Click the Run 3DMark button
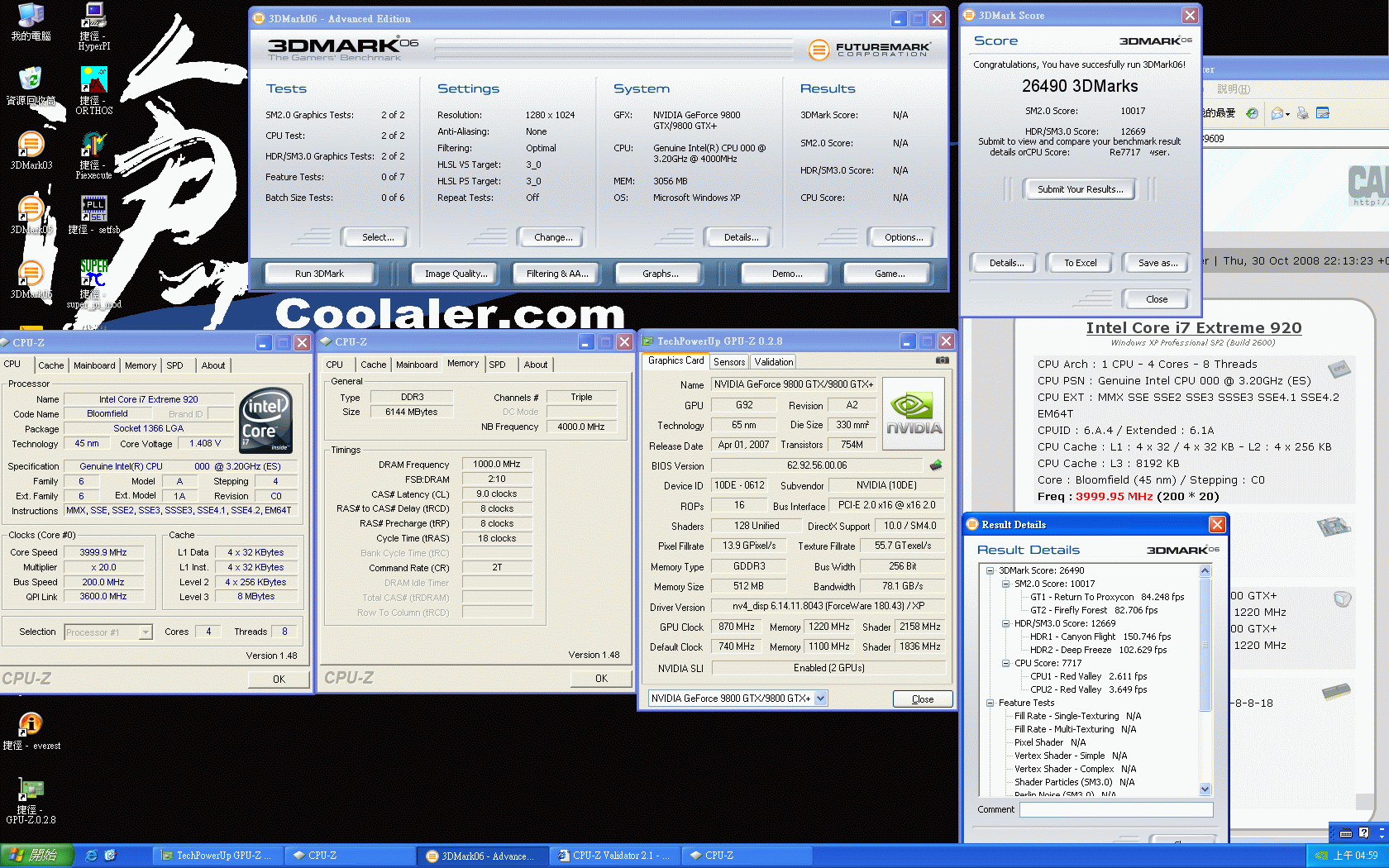This screenshot has width=1389, height=868. 319,274
